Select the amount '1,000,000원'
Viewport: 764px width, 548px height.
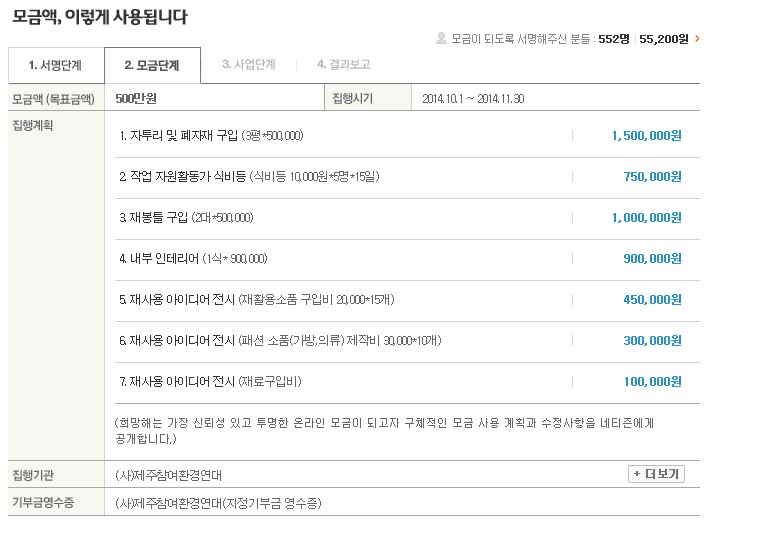647,217
